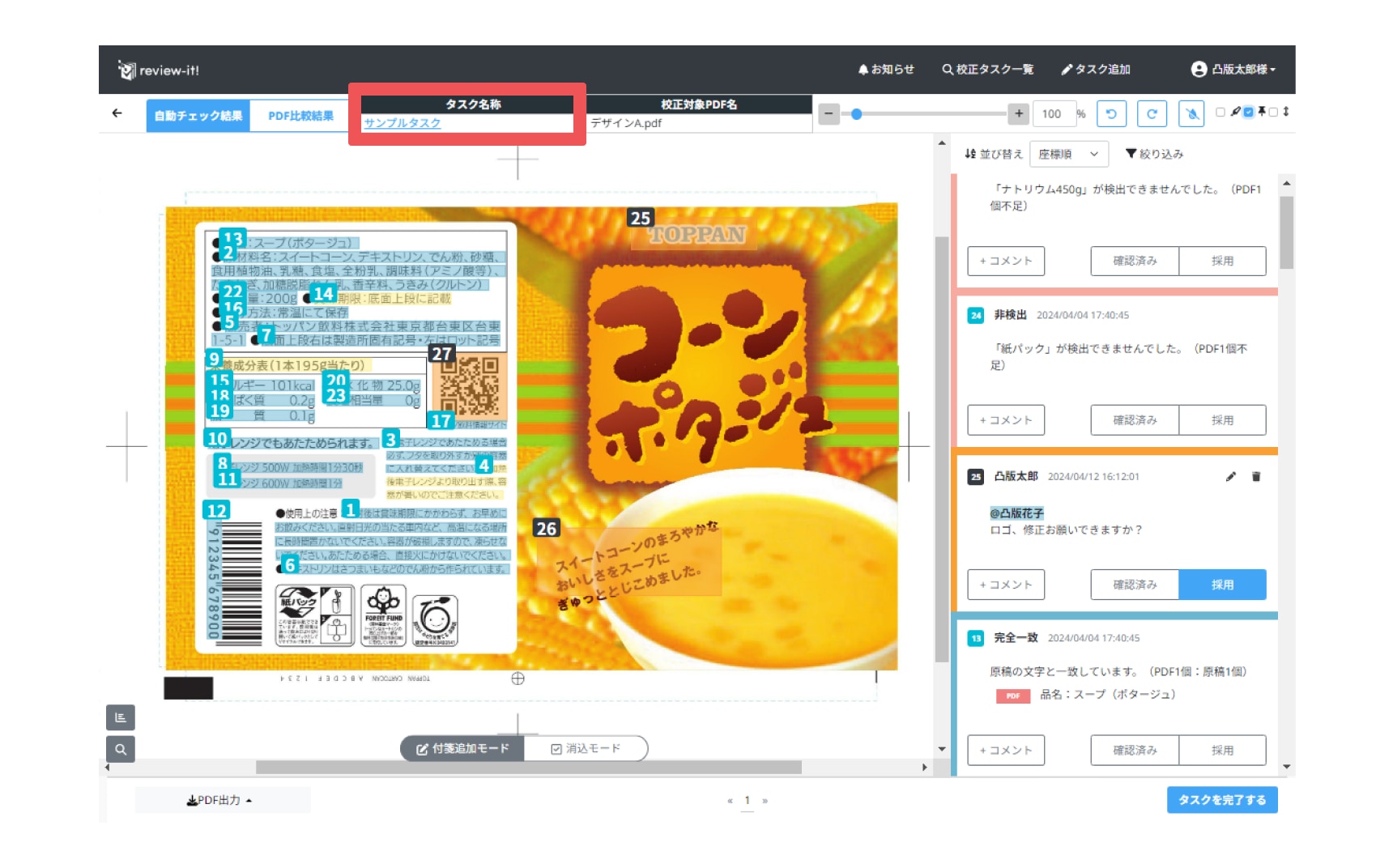This screenshot has height=868, width=1393.
Task: Mark ナトリウム450g card as 確認済み
Action: pos(1135,261)
